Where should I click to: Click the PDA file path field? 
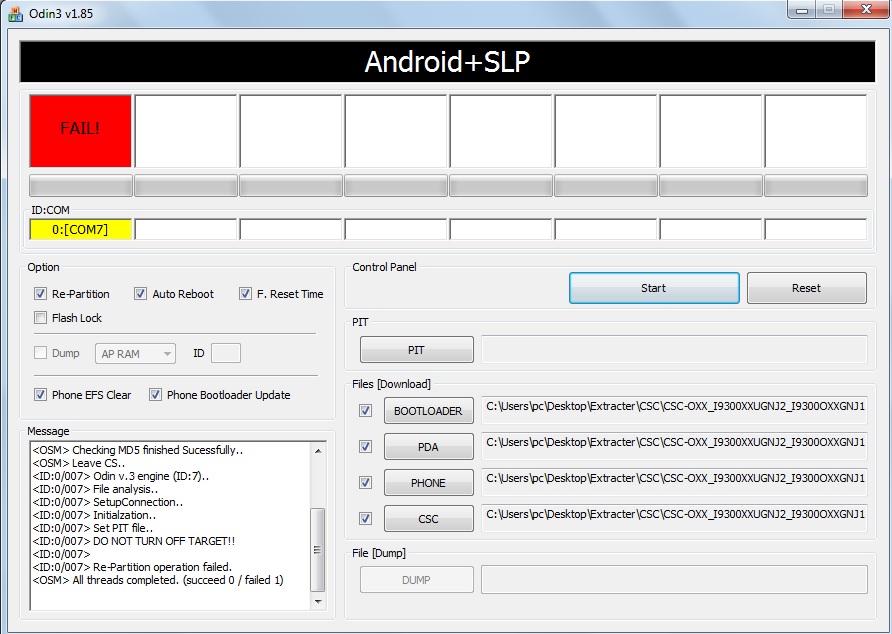[675, 447]
